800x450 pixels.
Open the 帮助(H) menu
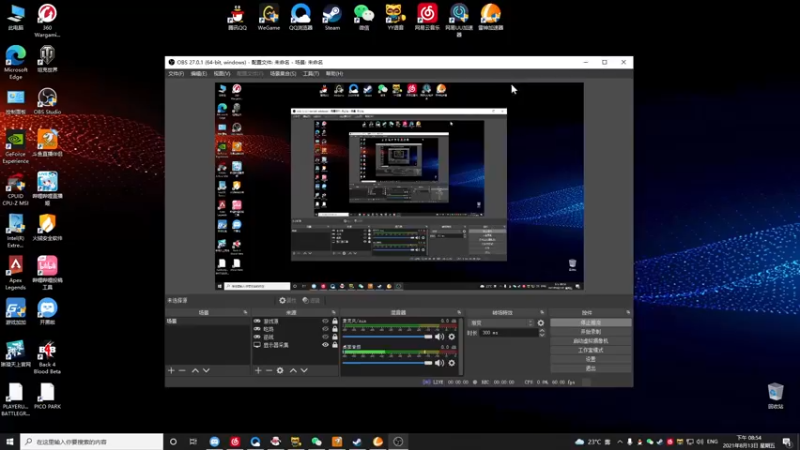(334, 74)
